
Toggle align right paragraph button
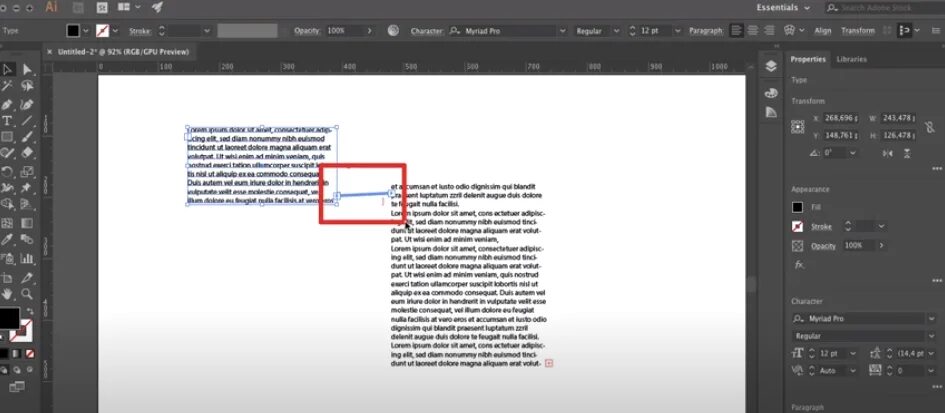click(x=769, y=30)
